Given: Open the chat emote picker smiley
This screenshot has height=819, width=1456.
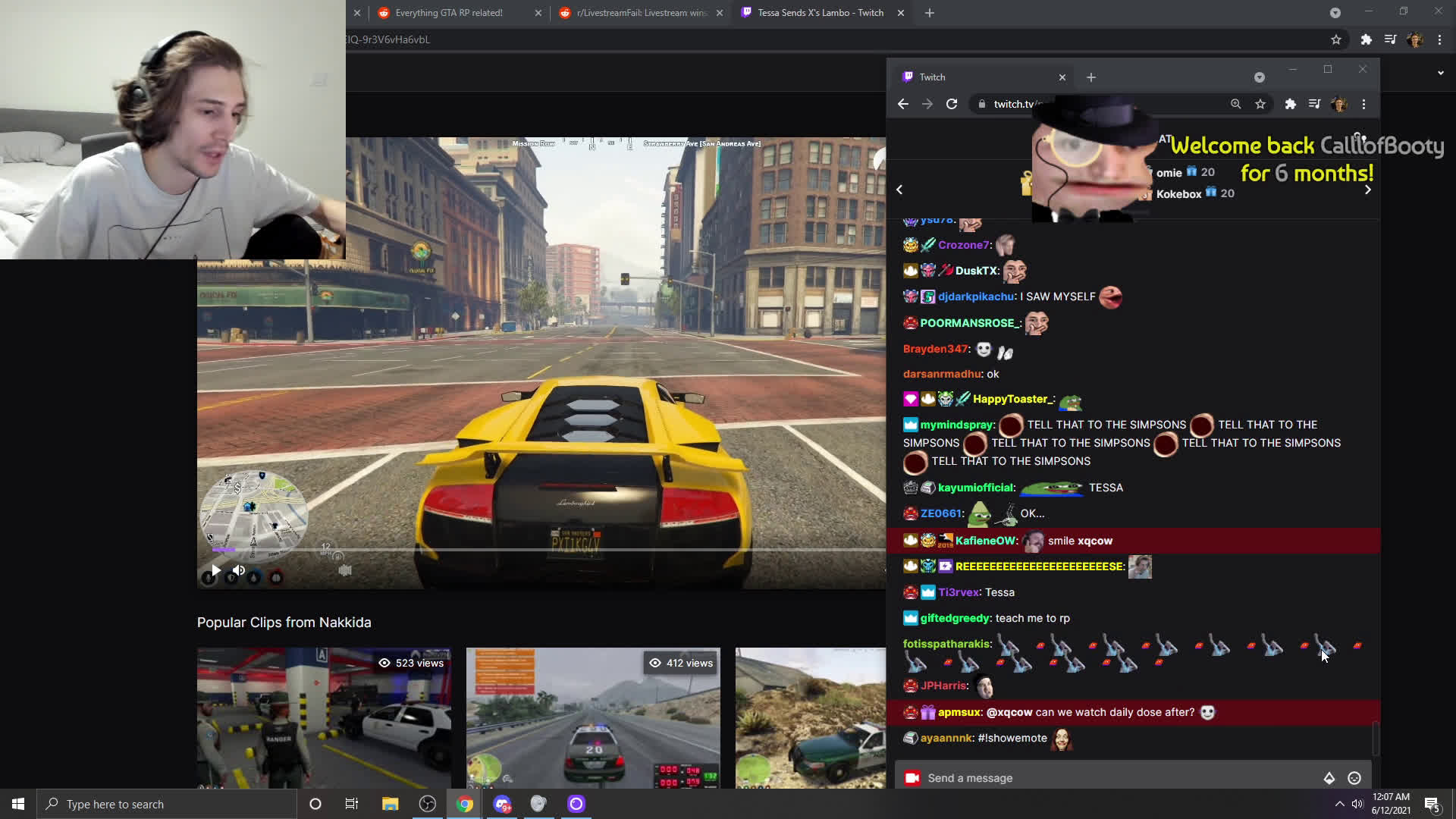Looking at the screenshot, I should click(x=1354, y=778).
